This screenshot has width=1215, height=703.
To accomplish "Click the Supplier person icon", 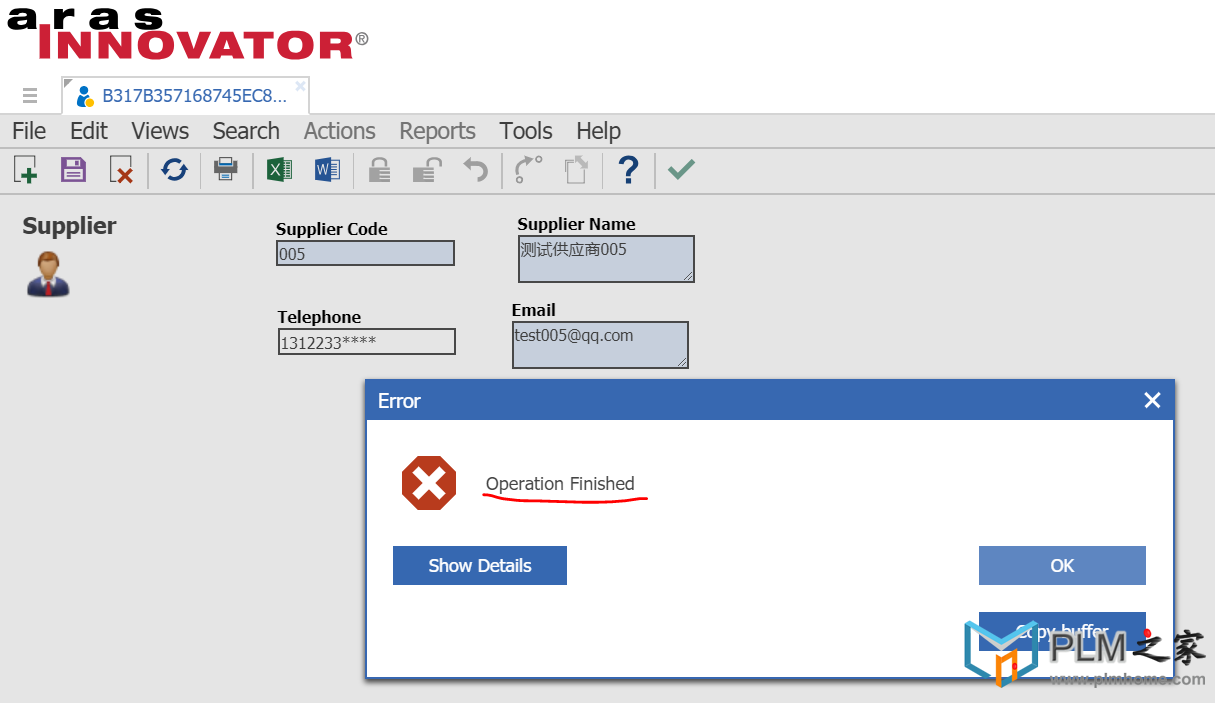I will 47,274.
